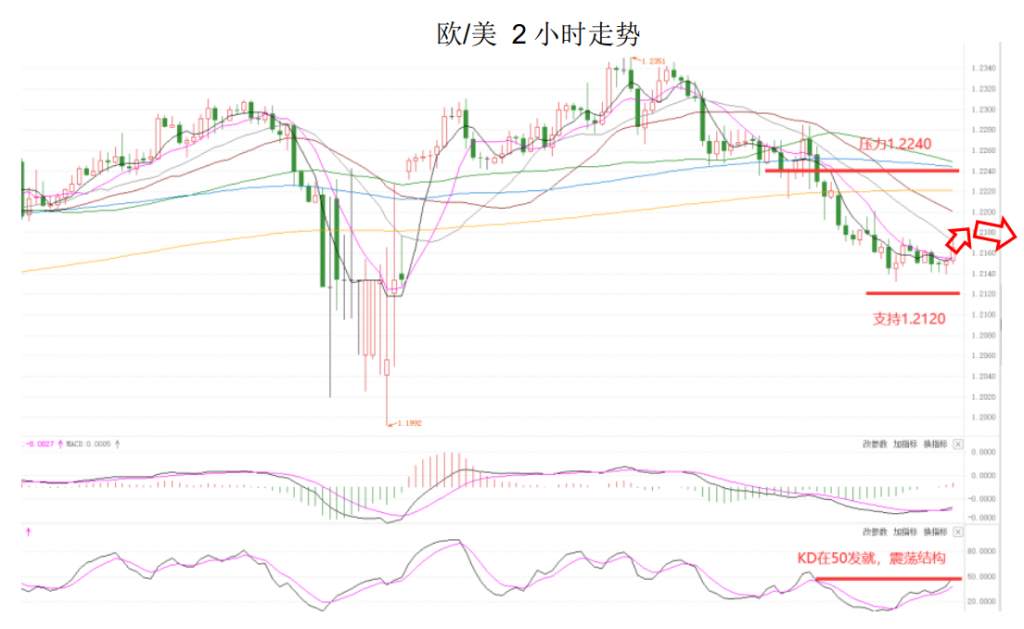Click 换指标 in the MACD panel
Image resolution: width=1024 pixels, height=629 pixels.
coord(935,444)
